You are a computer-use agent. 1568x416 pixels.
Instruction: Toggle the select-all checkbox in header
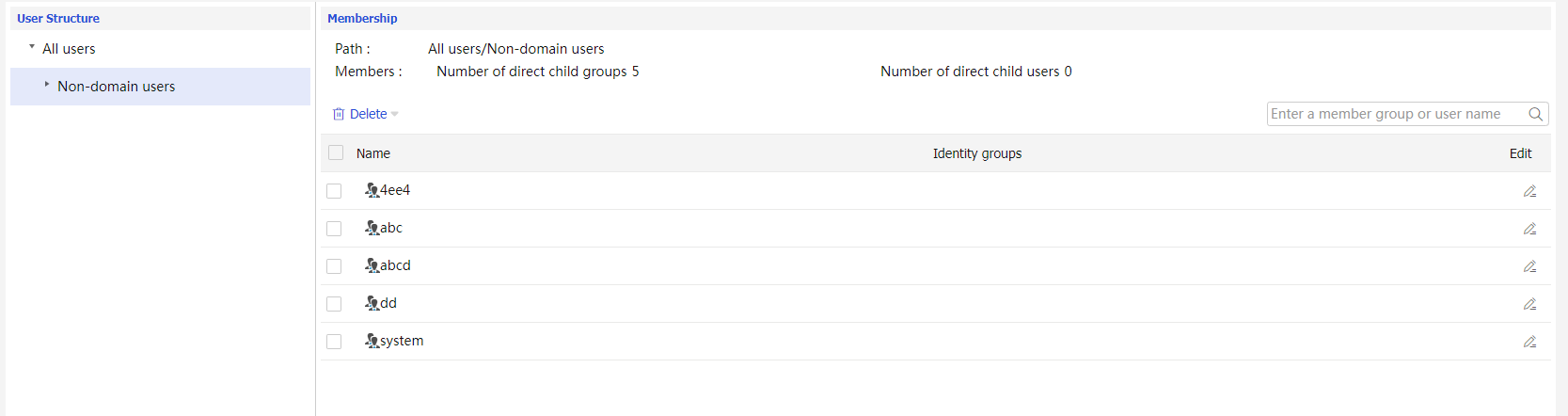pyautogui.click(x=336, y=152)
